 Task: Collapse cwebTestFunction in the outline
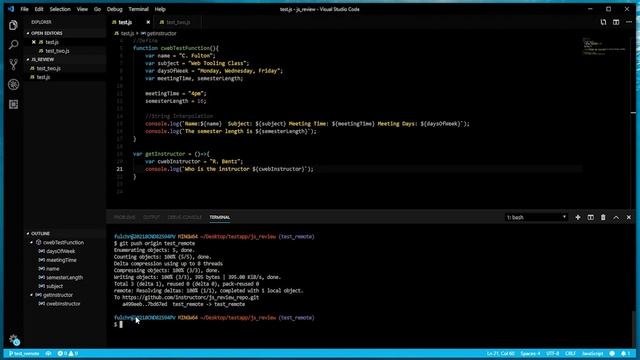pyautogui.click(x=31, y=242)
